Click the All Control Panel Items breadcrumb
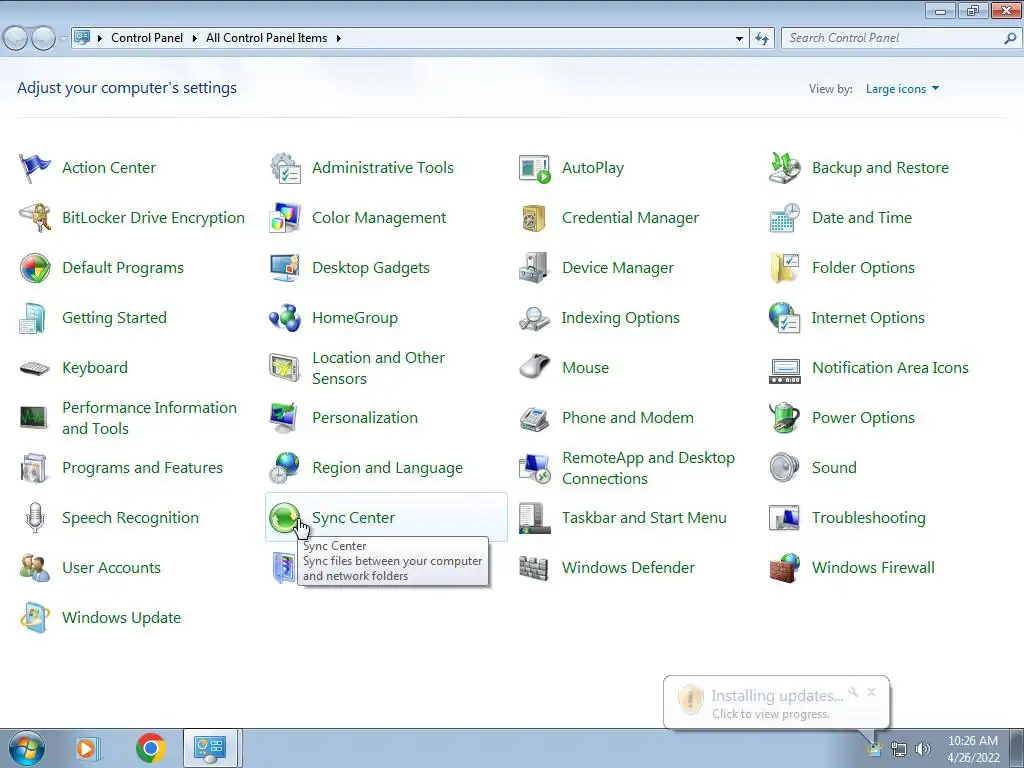Image resolution: width=1024 pixels, height=768 pixels. coord(266,39)
